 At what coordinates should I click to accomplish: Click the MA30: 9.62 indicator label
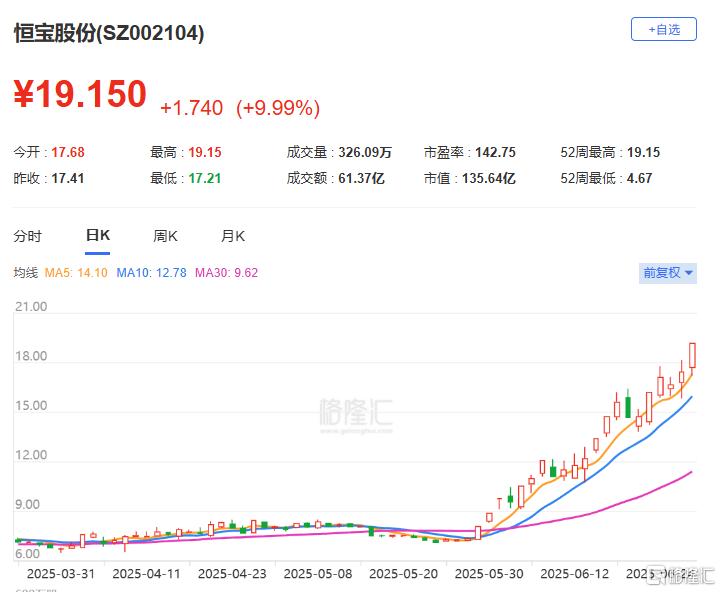click(x=226, y=273)
